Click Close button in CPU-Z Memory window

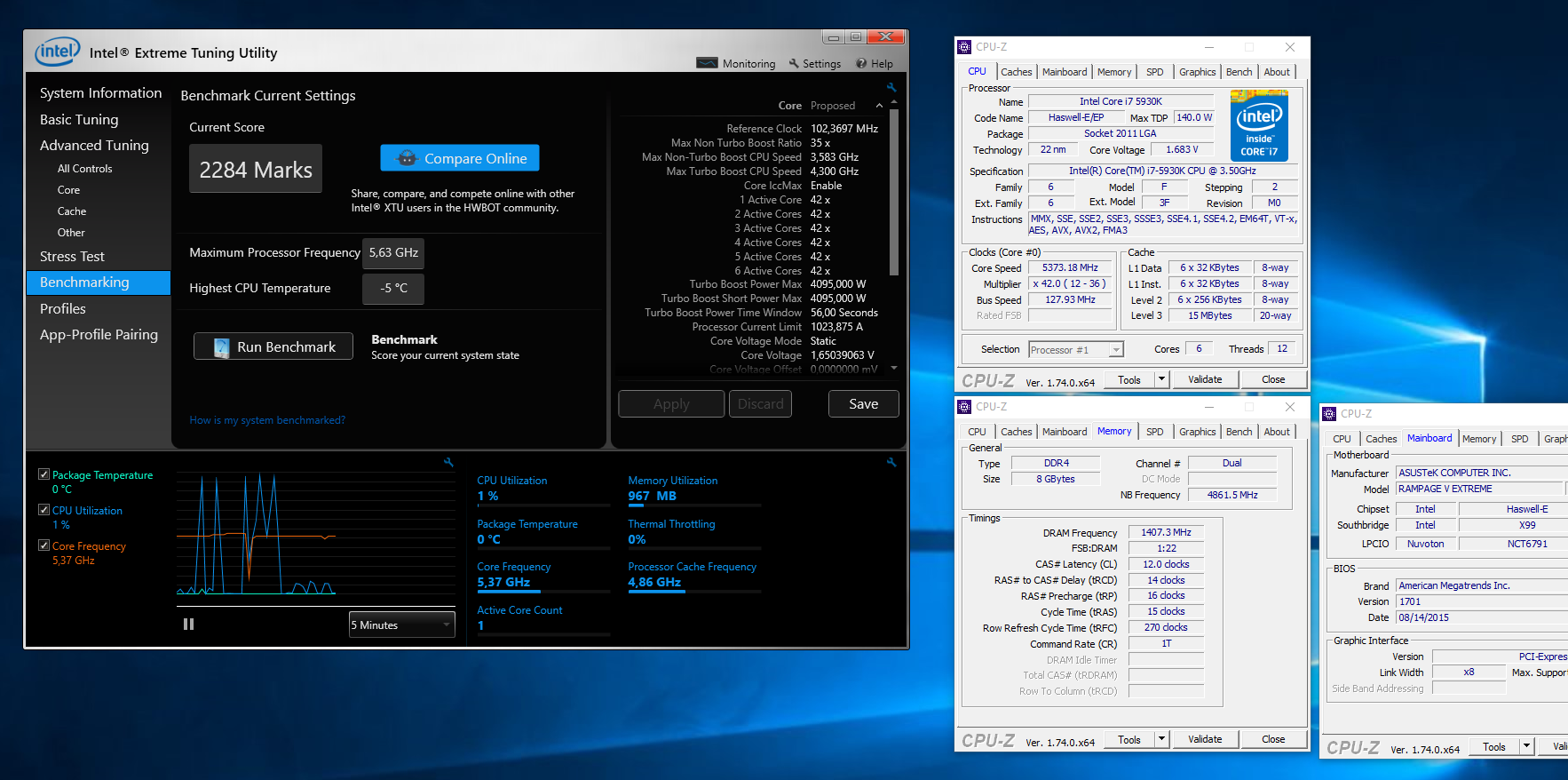(1273, 739)
